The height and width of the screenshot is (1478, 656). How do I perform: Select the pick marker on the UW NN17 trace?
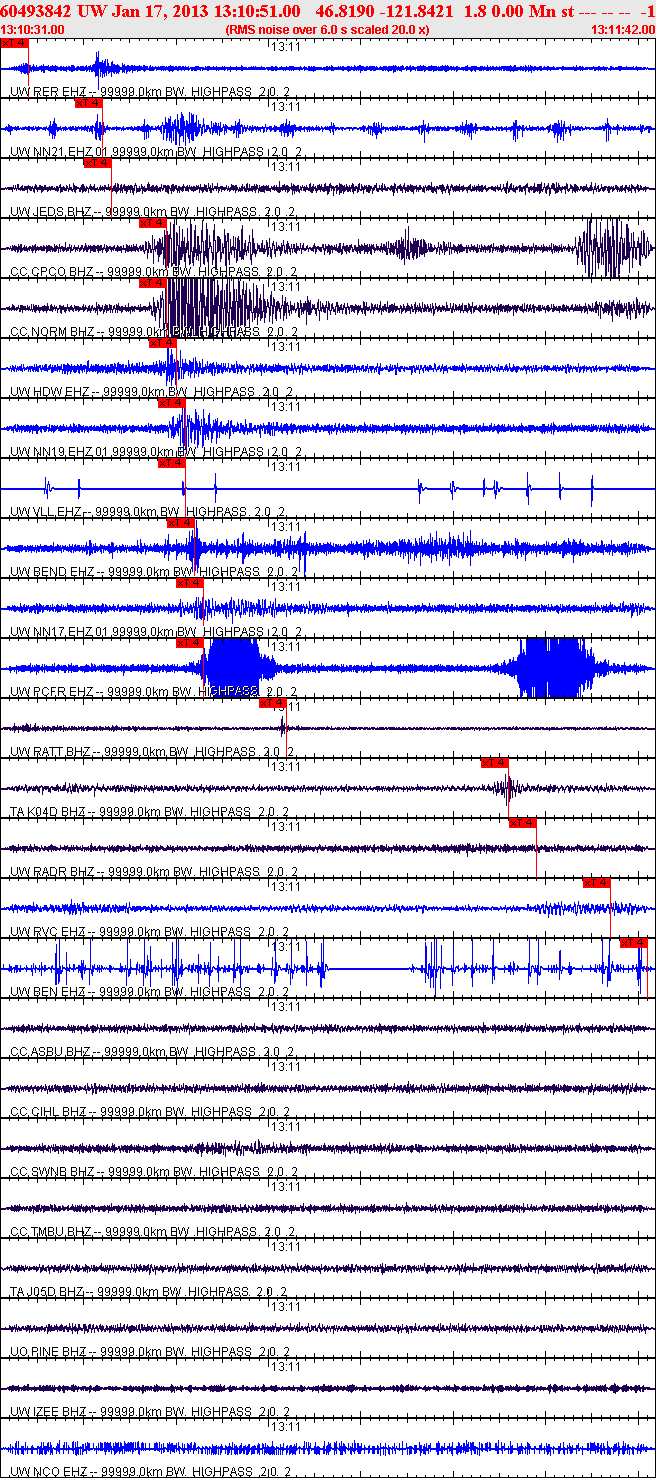(x=189, y=583)
